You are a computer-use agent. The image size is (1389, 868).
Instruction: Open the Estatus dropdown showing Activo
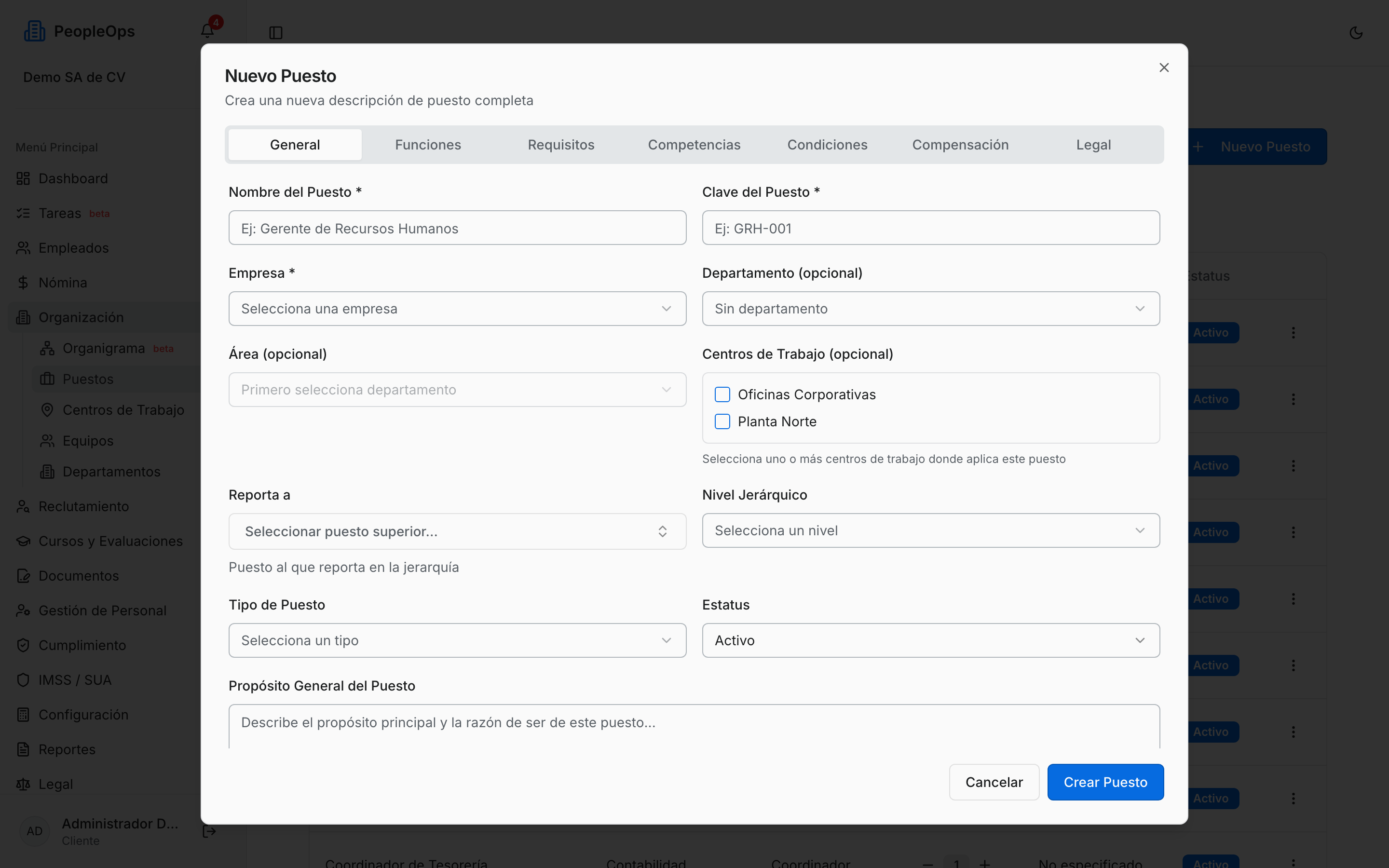click(x=930, y=641)
